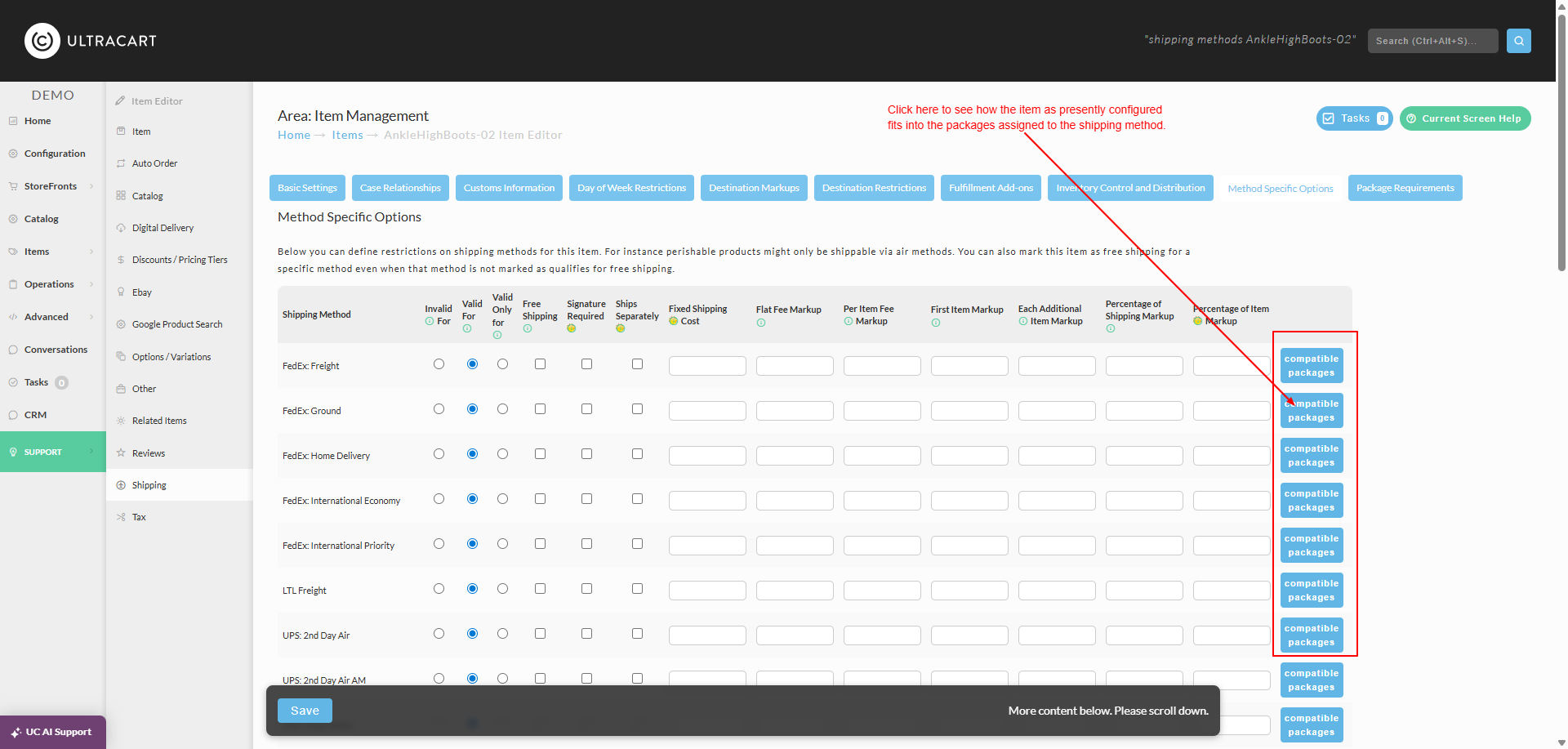Click help icon under First Item Markup
Screen dimensions: 1568x749
click(936, 323)
